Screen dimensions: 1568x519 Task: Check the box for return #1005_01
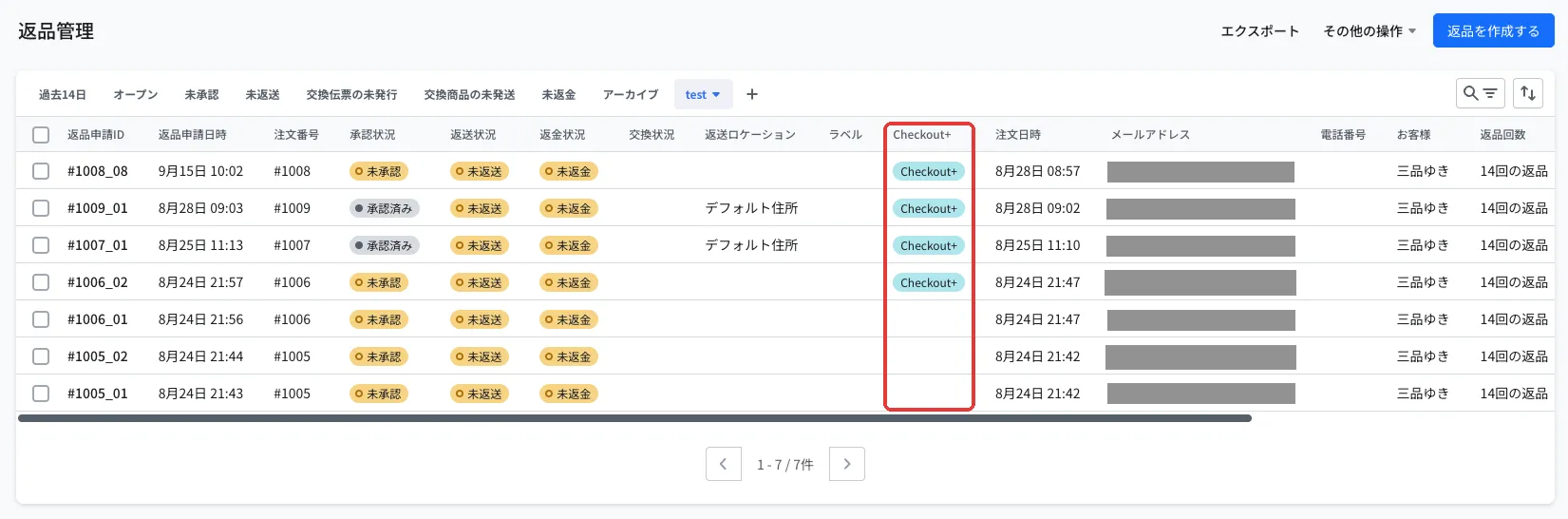pos(41,394)
